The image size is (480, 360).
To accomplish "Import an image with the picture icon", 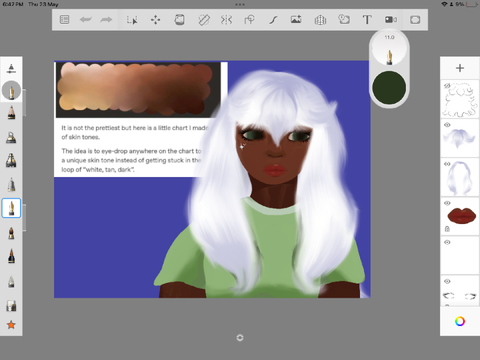I will (x=296, y=20).
